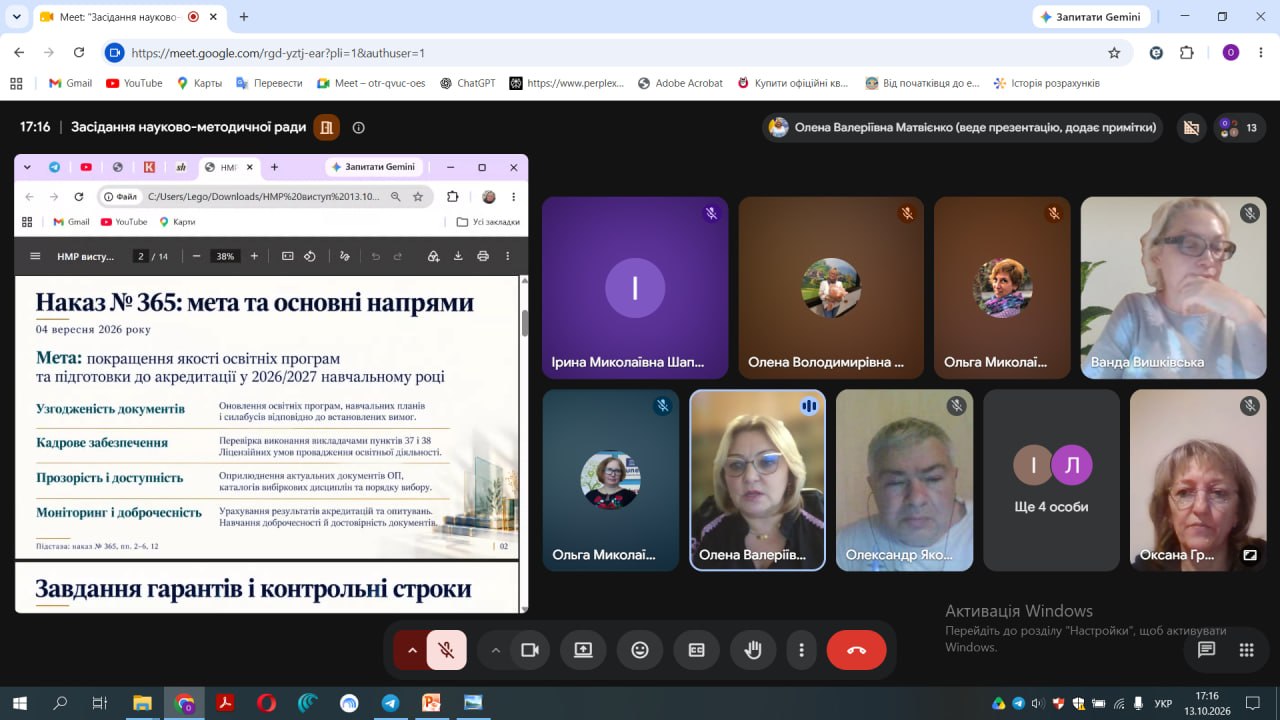The image size is (1280, 720).
Task: Unmute your microphone
Action: pos(447,650)
